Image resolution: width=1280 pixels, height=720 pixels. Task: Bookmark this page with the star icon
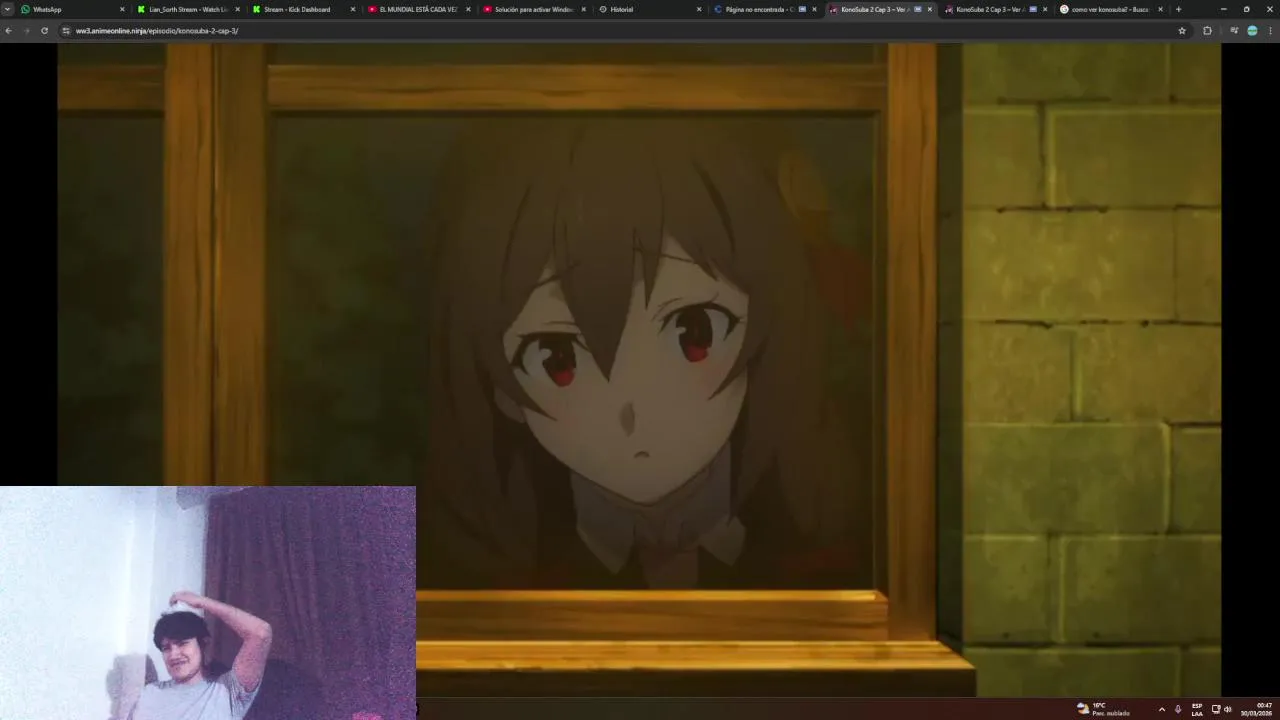click(1182, 31)
